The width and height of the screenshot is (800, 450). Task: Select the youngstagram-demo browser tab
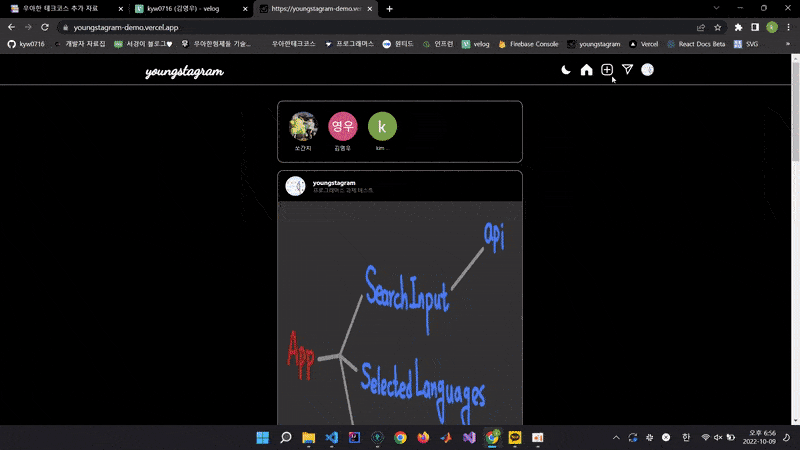(316, 9)
